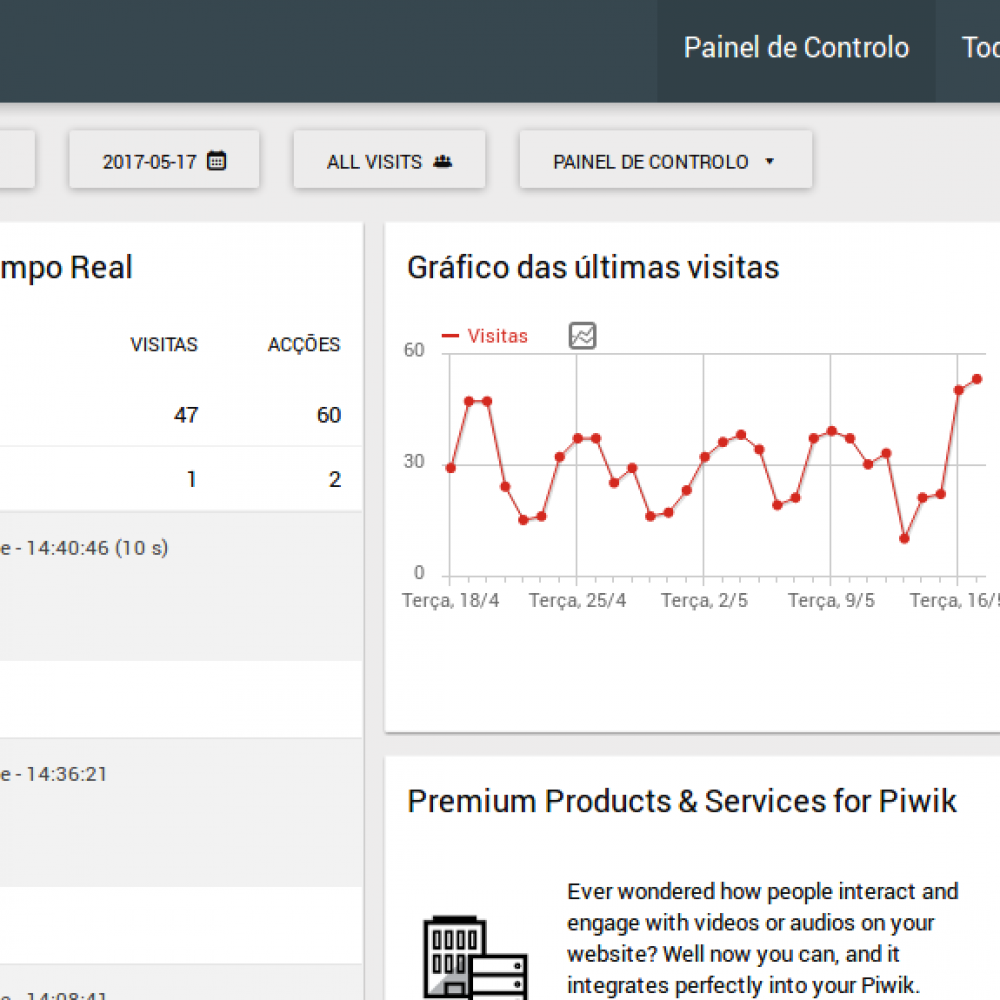Click the visitors icon inside ALL VISITS button
Viewport: 1000px width, 1000px height.
(x=443, y=160)
